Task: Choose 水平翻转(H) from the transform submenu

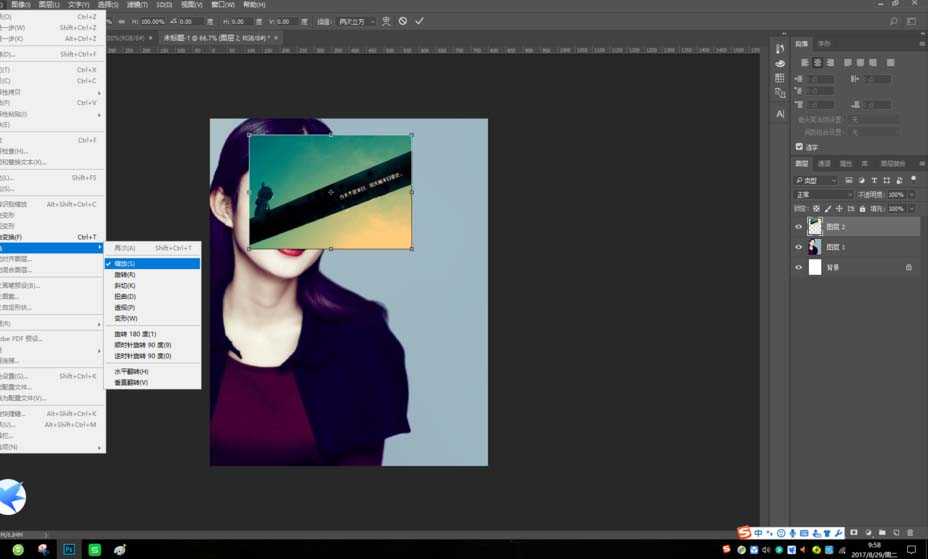Action: 131,371
